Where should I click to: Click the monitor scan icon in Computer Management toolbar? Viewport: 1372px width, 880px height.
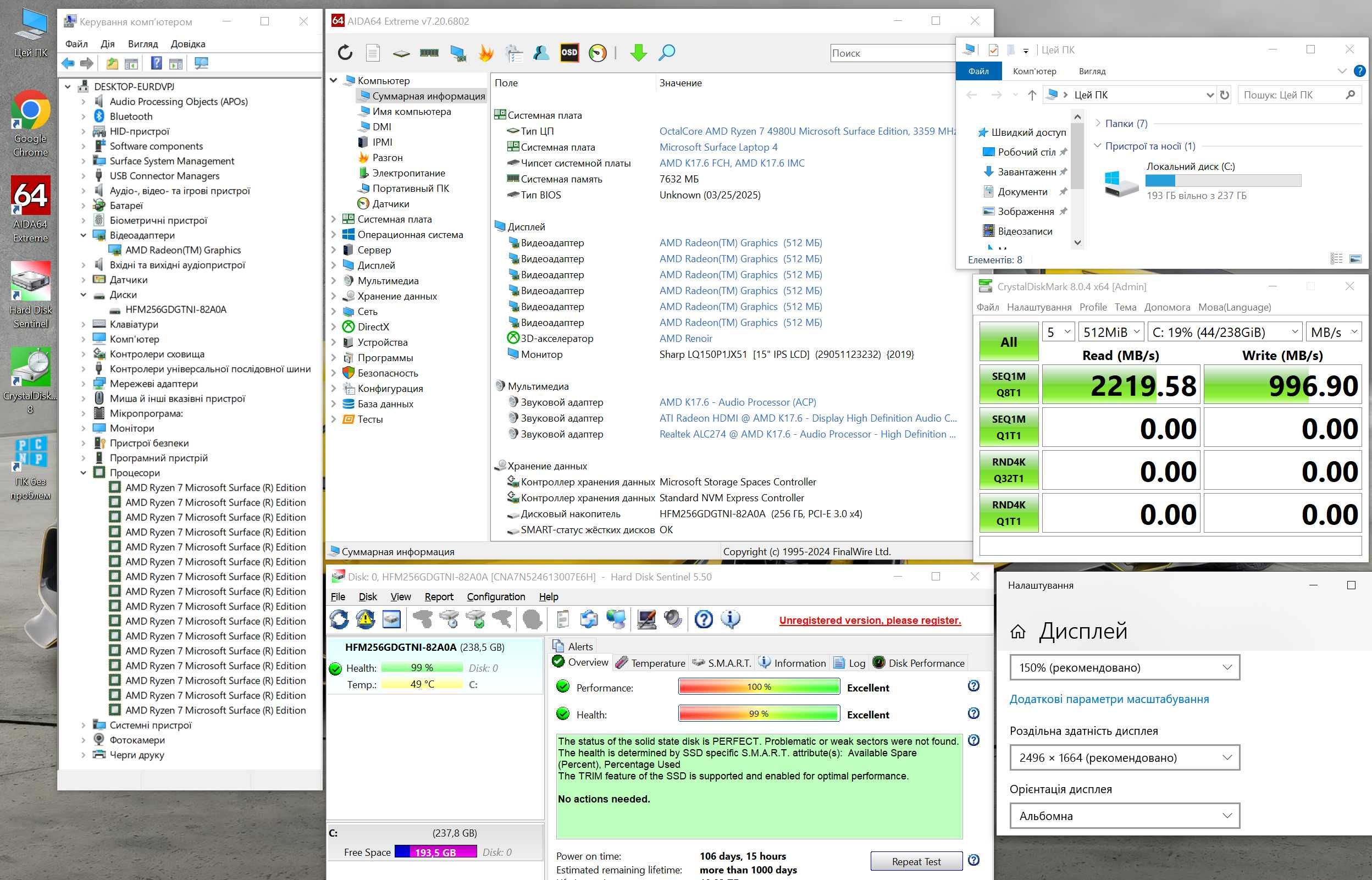coord(201,63)
